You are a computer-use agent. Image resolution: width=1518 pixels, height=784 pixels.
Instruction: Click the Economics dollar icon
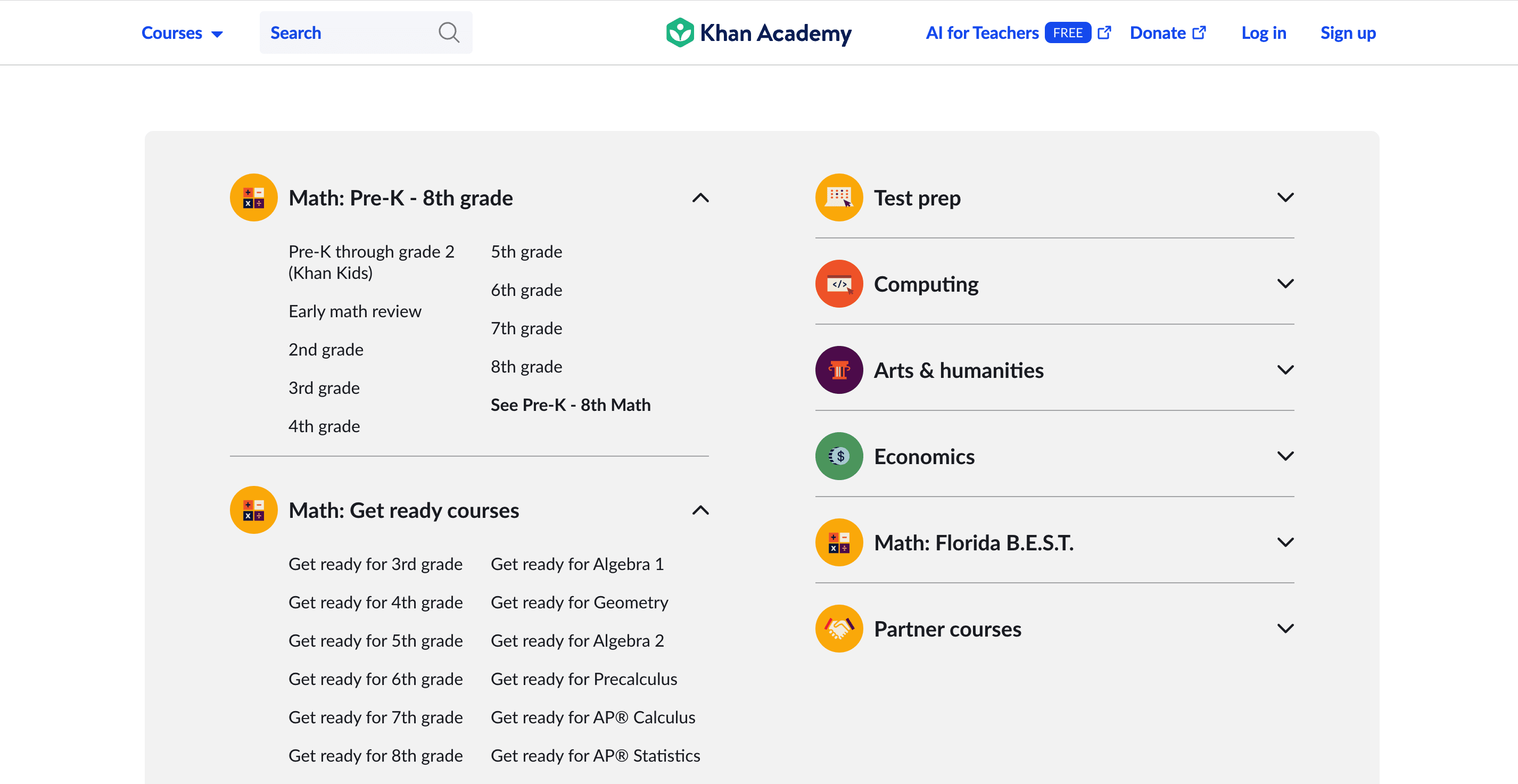(x=838, y=456)
